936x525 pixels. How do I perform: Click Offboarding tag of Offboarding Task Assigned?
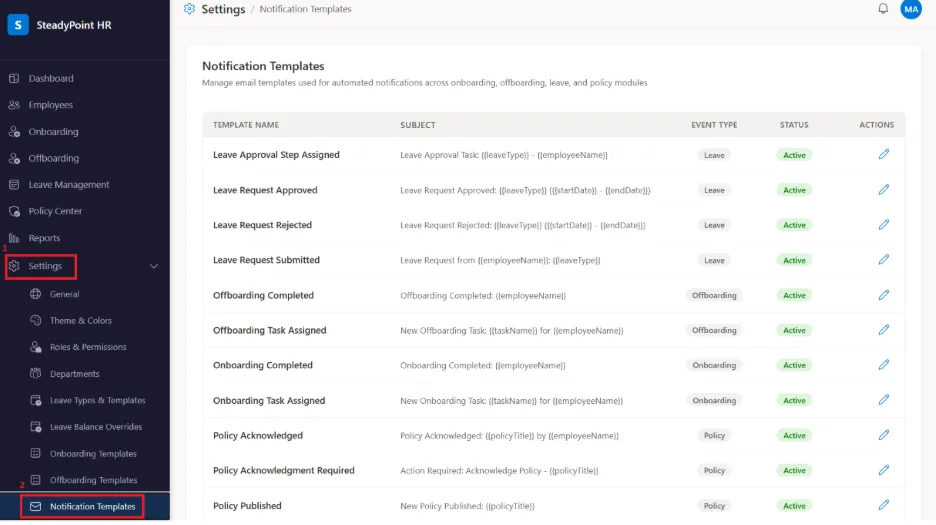(x=714, y=330)
